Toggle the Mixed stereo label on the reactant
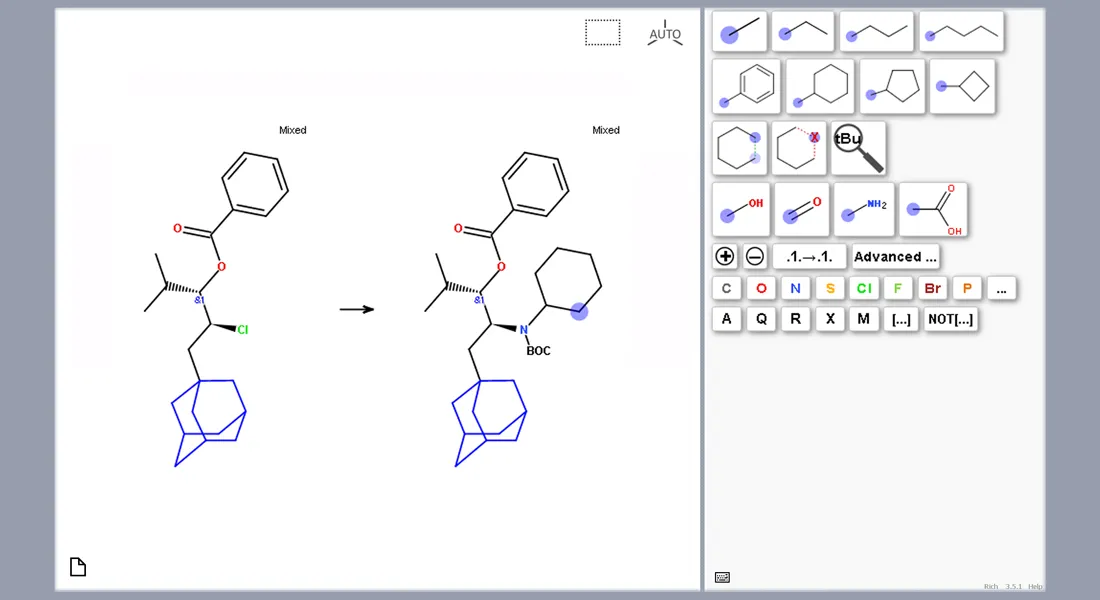1100x600 pixels. coord(292,129)
